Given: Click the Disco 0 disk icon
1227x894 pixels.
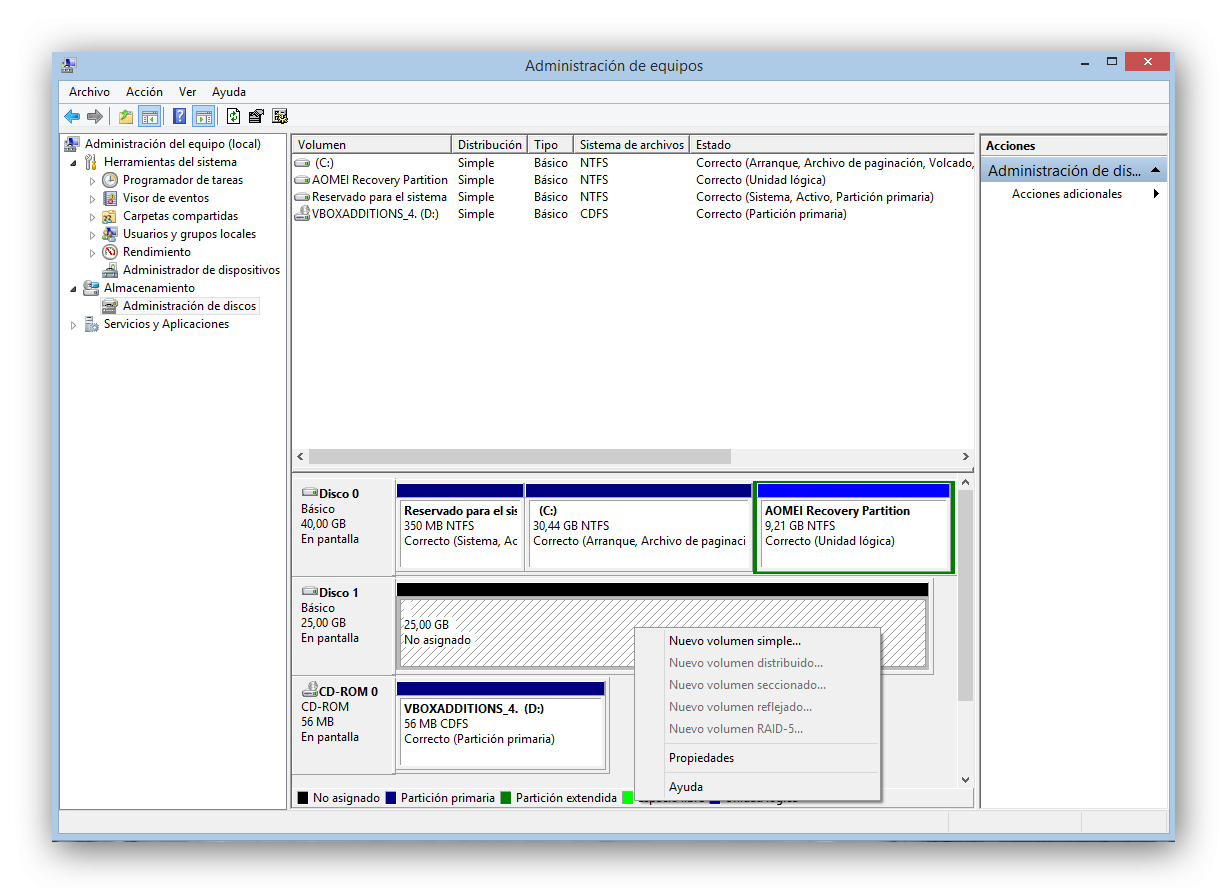Looking at the screenshot, I should (309, 493).
